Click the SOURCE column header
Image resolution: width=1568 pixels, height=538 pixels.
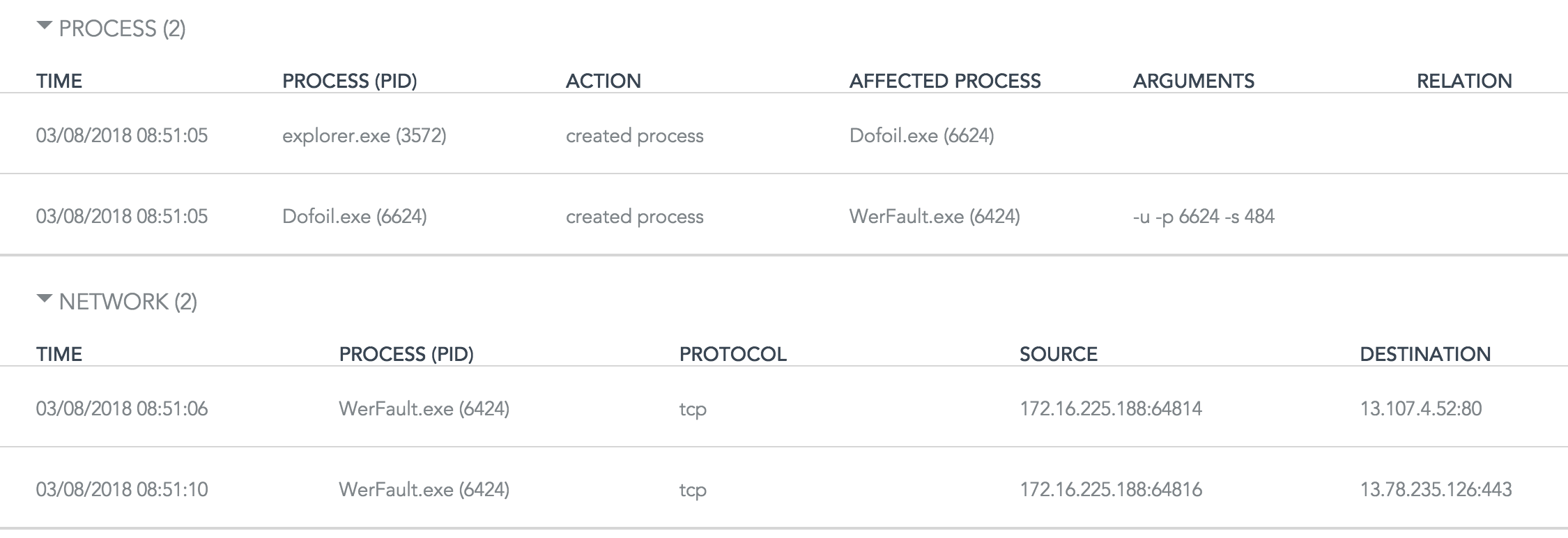click(x=1058, y=354)
